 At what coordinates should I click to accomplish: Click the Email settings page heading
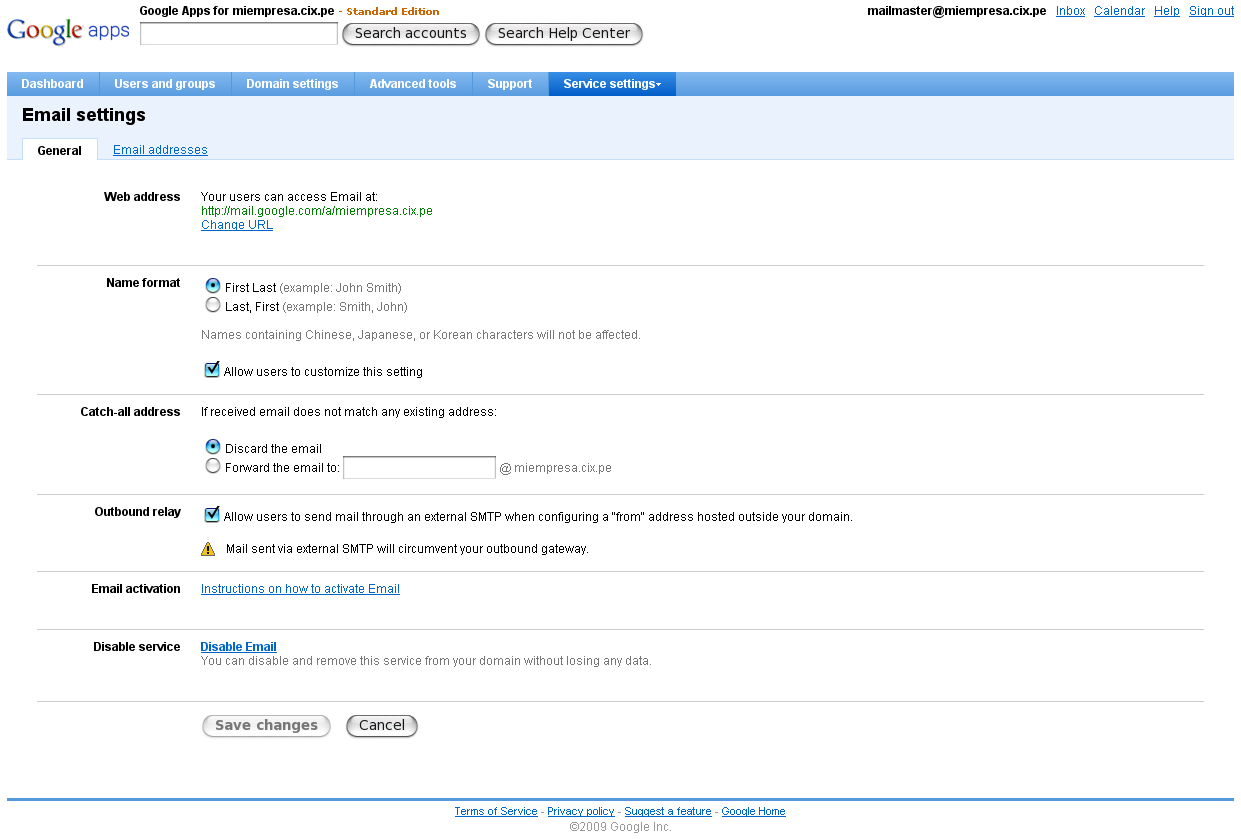tap(84, 115)
